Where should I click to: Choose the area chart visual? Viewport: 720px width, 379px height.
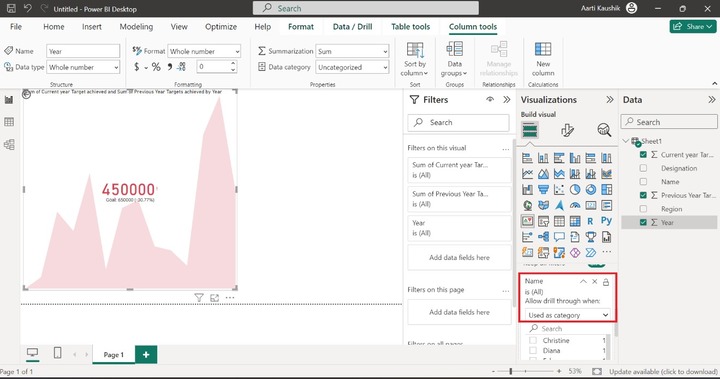(x=543, y=174)
